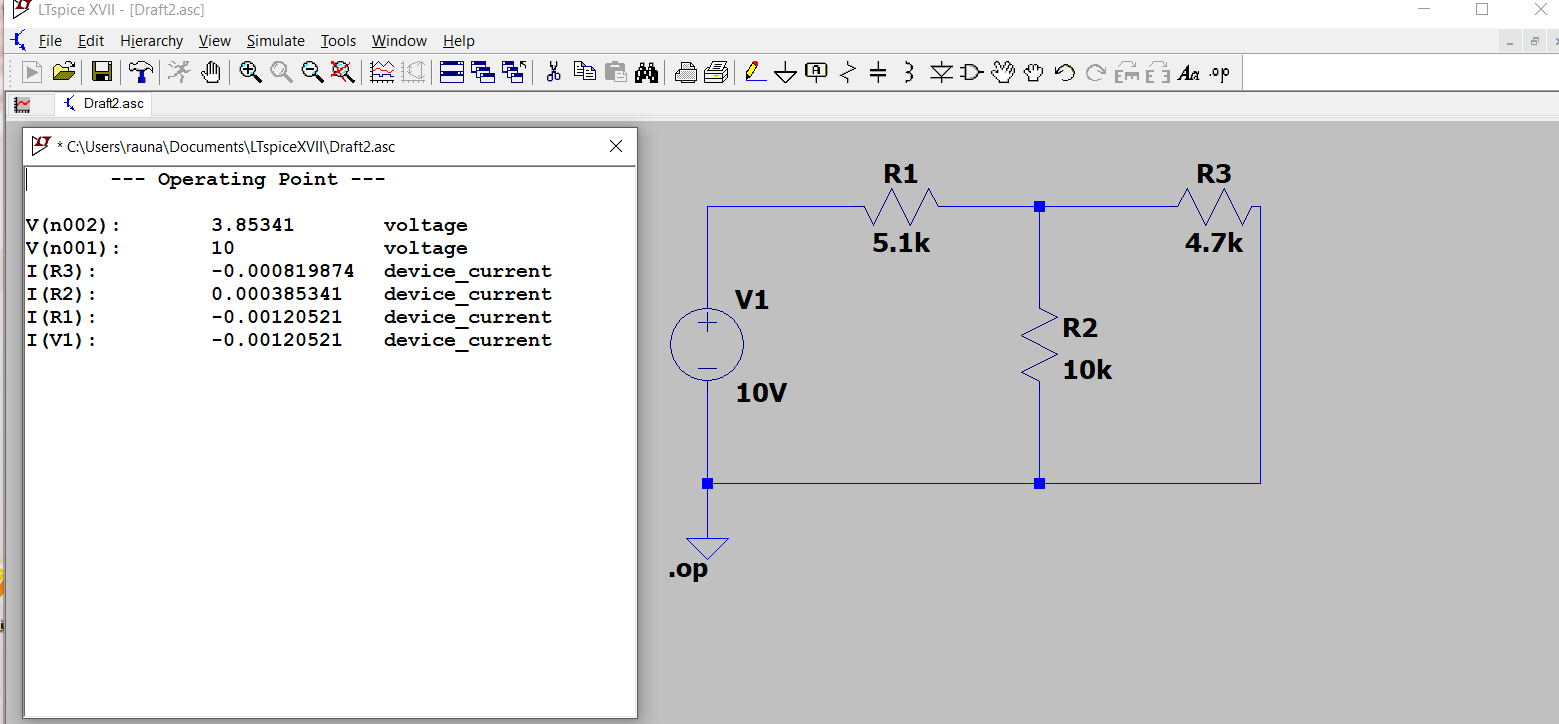1559x724 pixels.
Task: Activate the Cut scissors tool
Action: tap(553, 72)
